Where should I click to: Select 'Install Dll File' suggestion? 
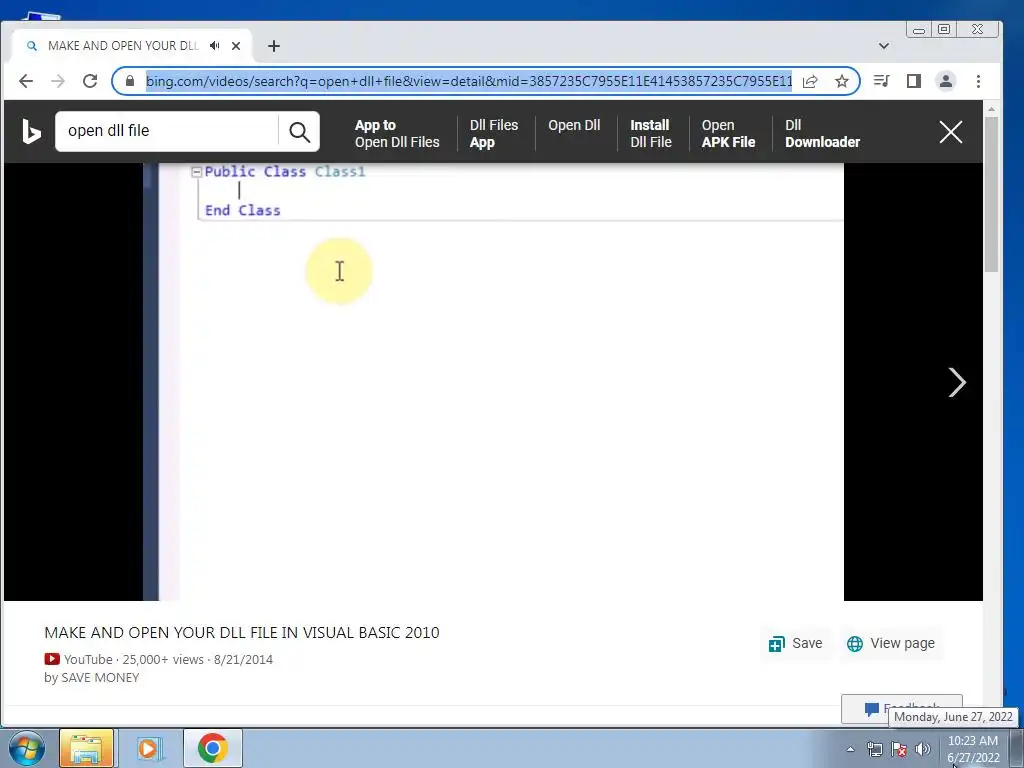click(650, 133)
